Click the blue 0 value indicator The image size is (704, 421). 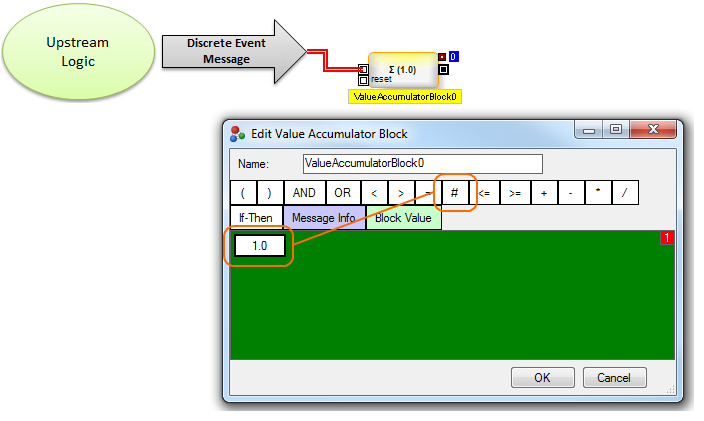coord(453,57)
